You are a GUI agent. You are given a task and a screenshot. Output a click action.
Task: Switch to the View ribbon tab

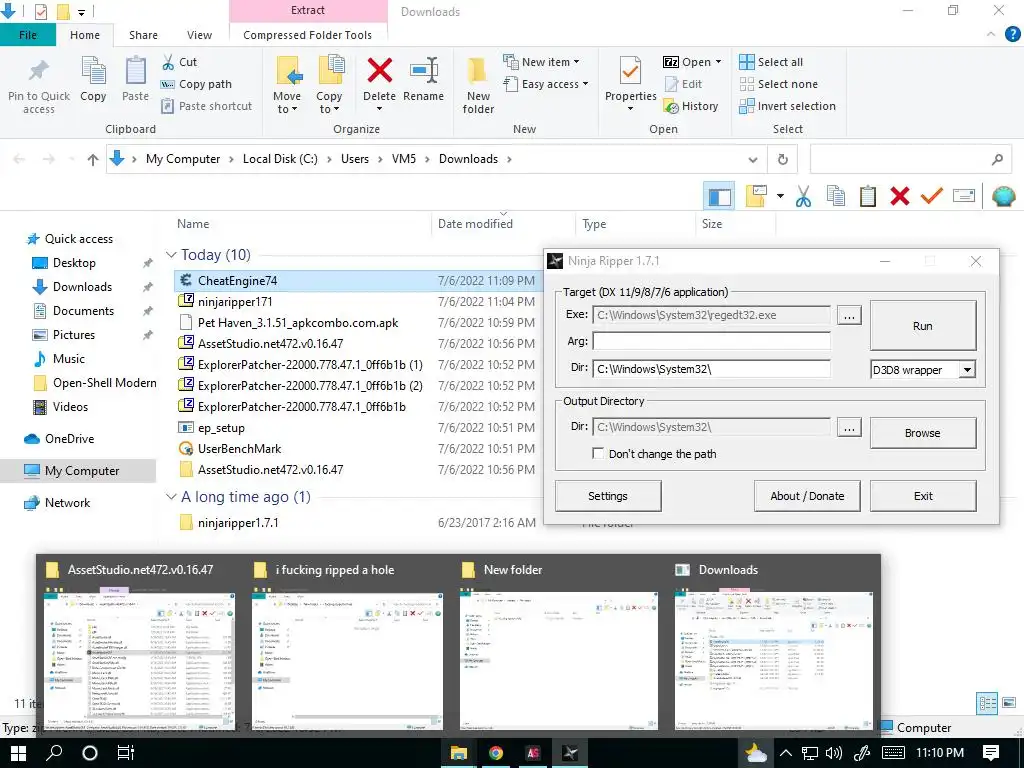(x=199, y=35)
